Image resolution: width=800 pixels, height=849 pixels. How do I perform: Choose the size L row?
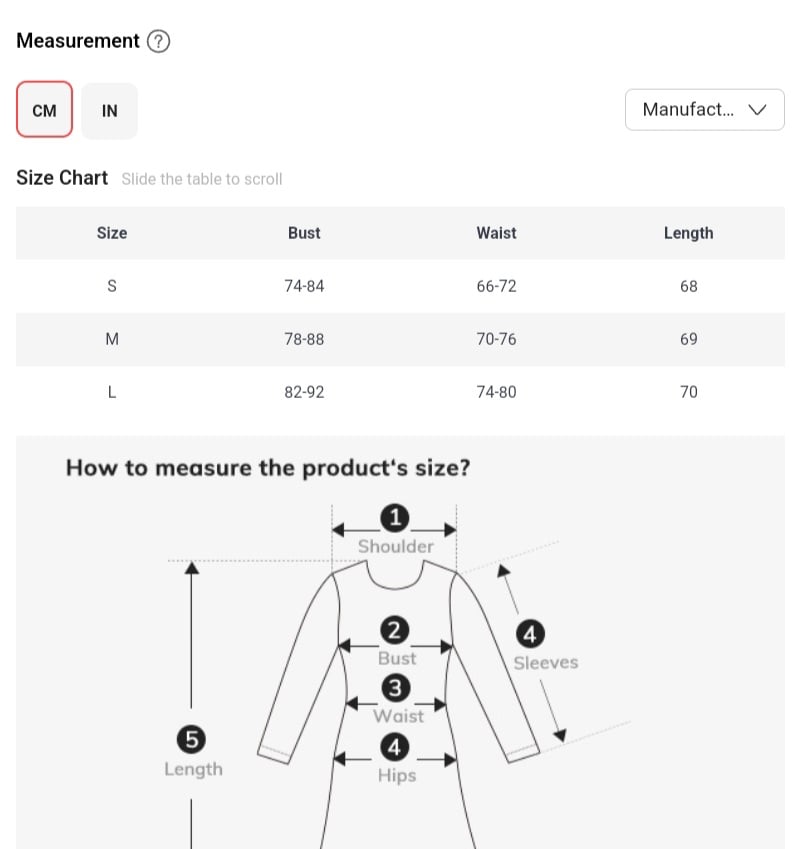pyautogui.click(x=400, y=392)
